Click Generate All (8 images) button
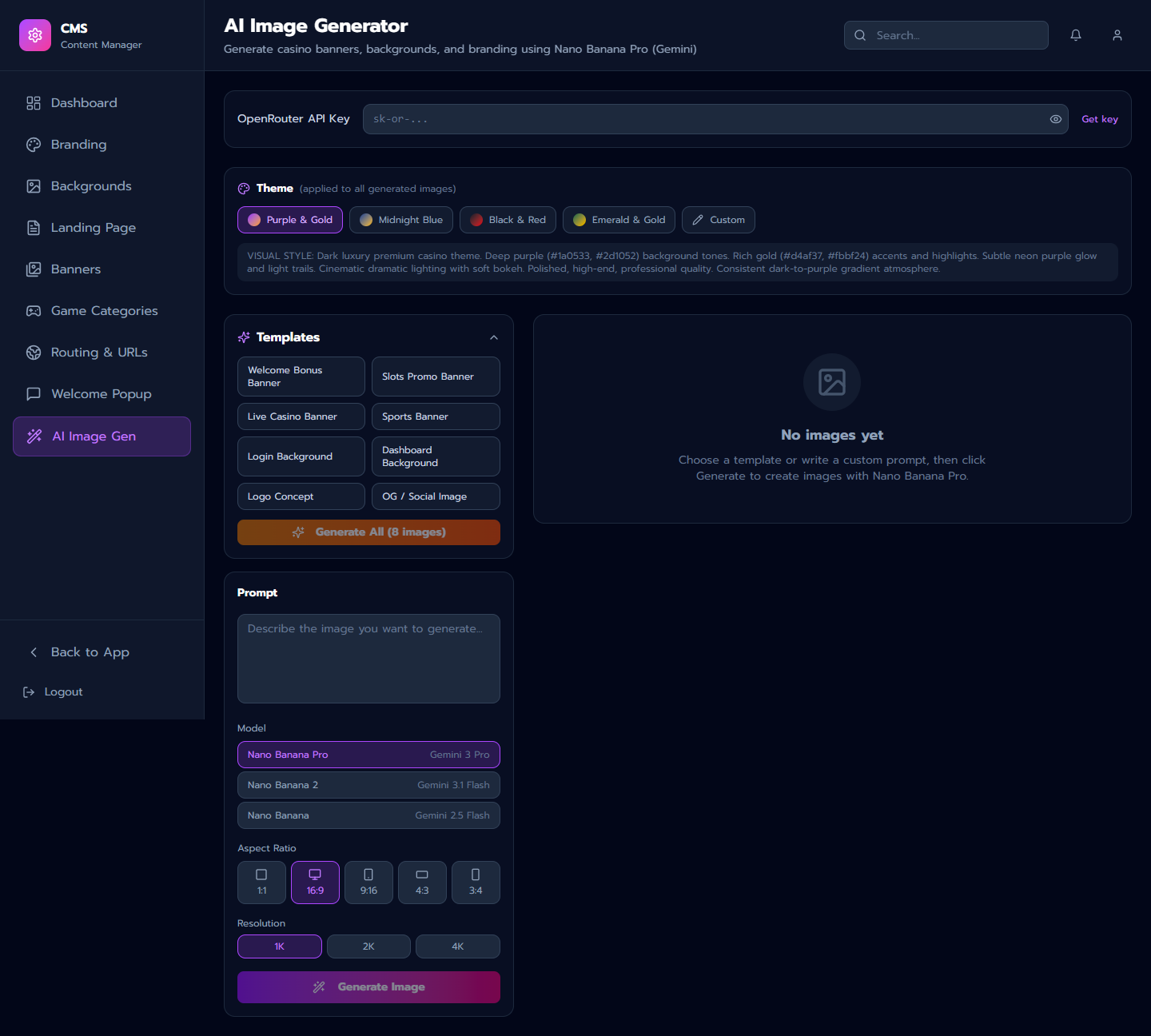 [368, 532]
